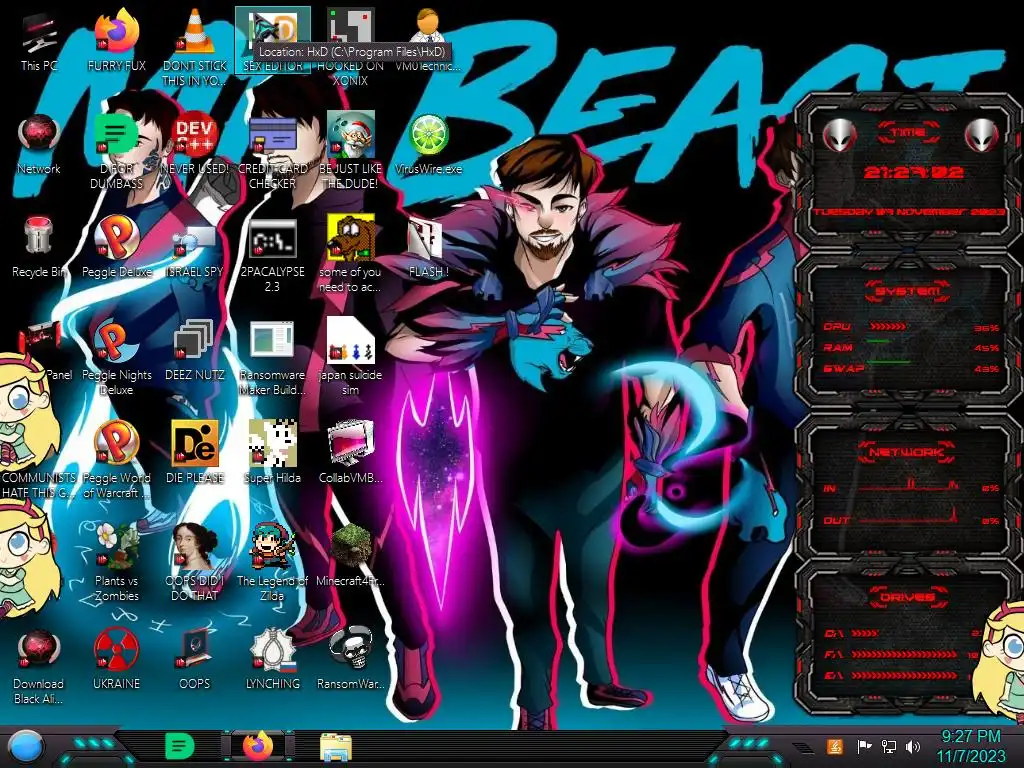Click the F:\ drive usage bar
This screenshot has height=768, width=1024.
[x=904, y=654]
